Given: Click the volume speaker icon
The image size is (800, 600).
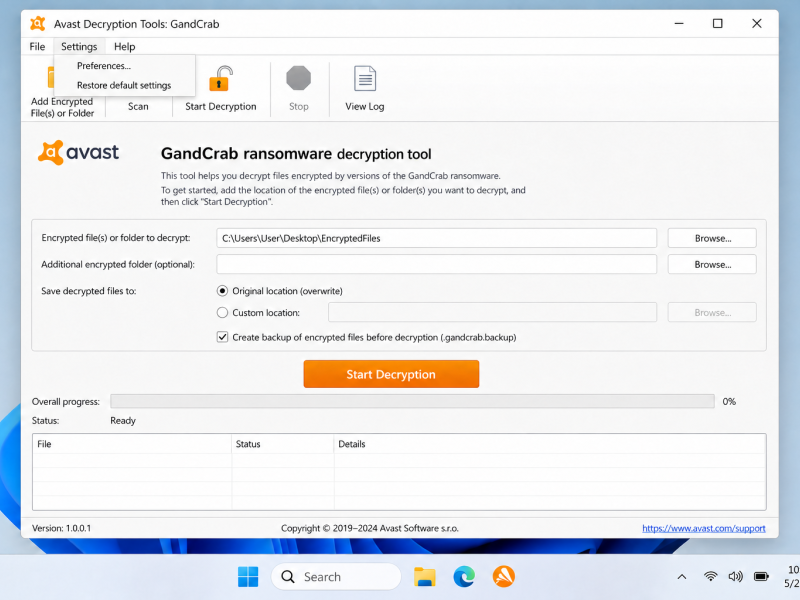Looking at the screenshot, I should [x=735, y=577].
